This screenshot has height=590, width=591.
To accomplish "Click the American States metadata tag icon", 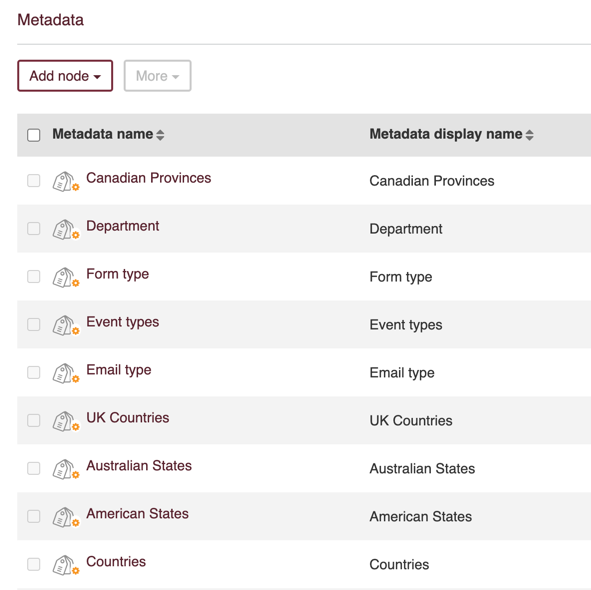I will pos(66,517).
